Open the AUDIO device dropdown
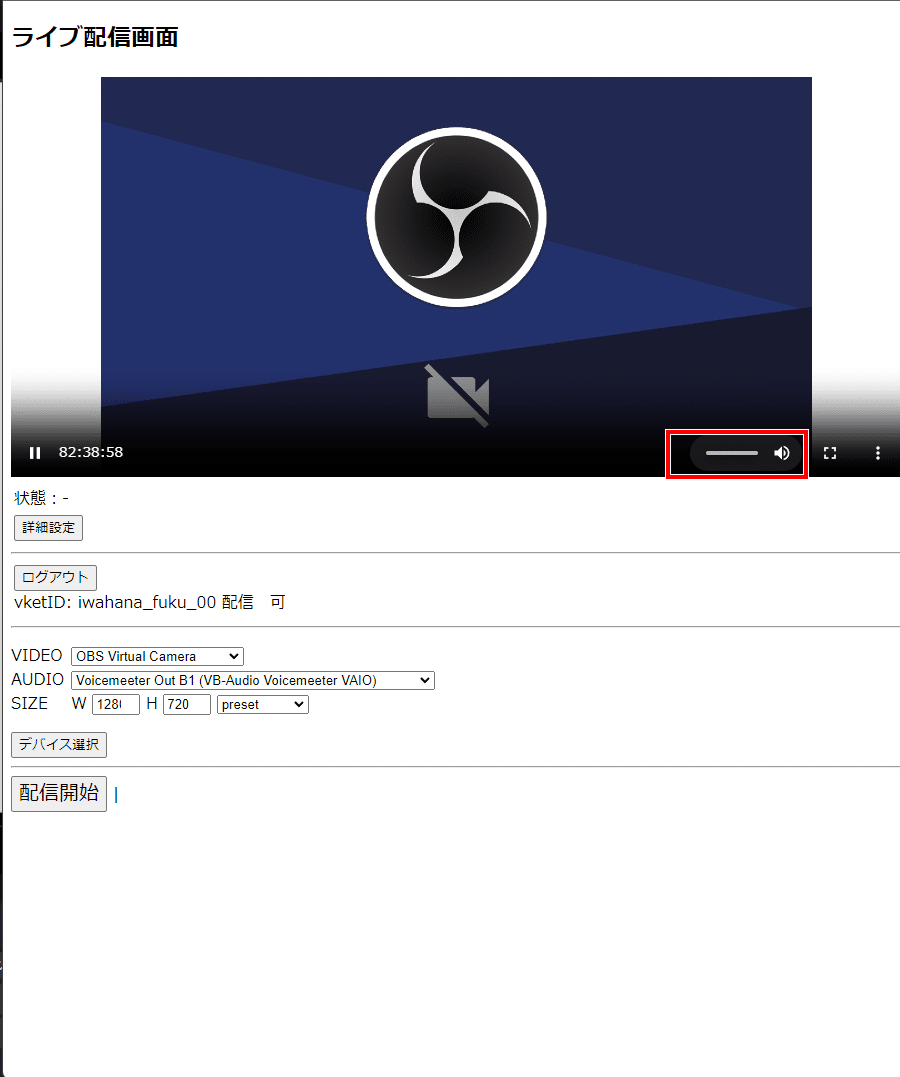 [x=253, y=680]
